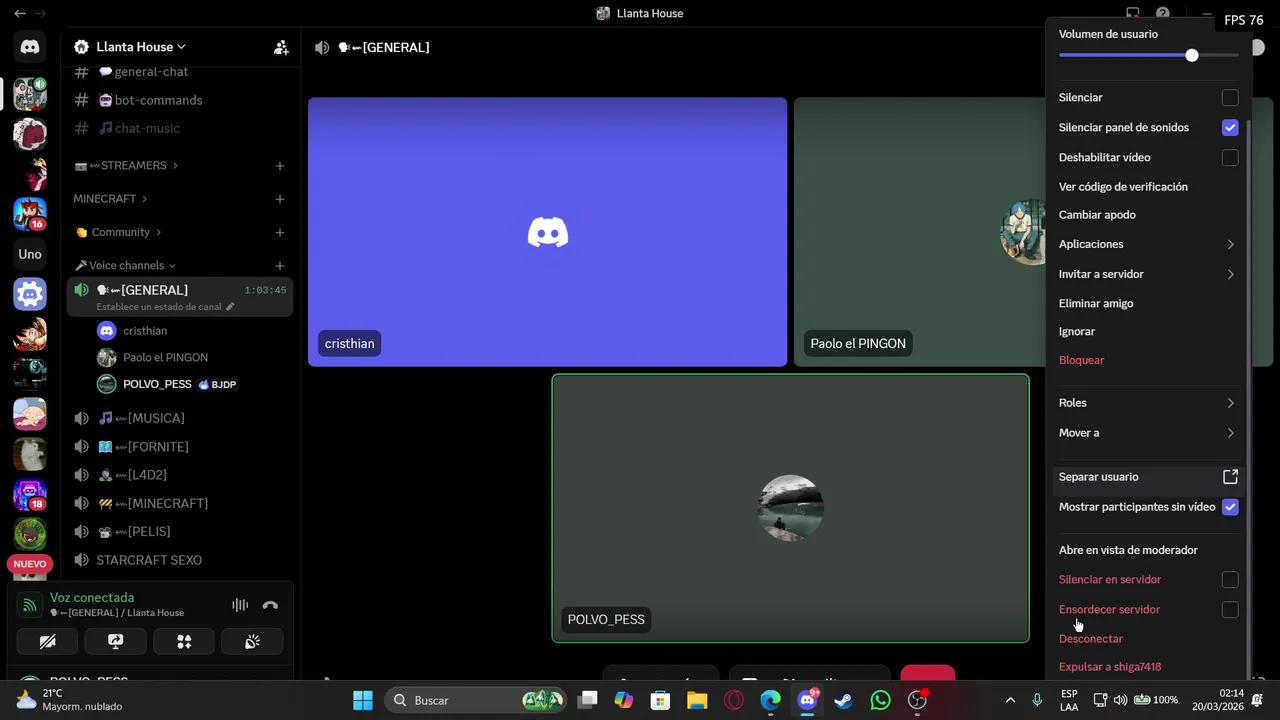1280x720 pixels.
Task: Click Establece un estado de canal
Action: pyautogui.click(x=165, y=307)
